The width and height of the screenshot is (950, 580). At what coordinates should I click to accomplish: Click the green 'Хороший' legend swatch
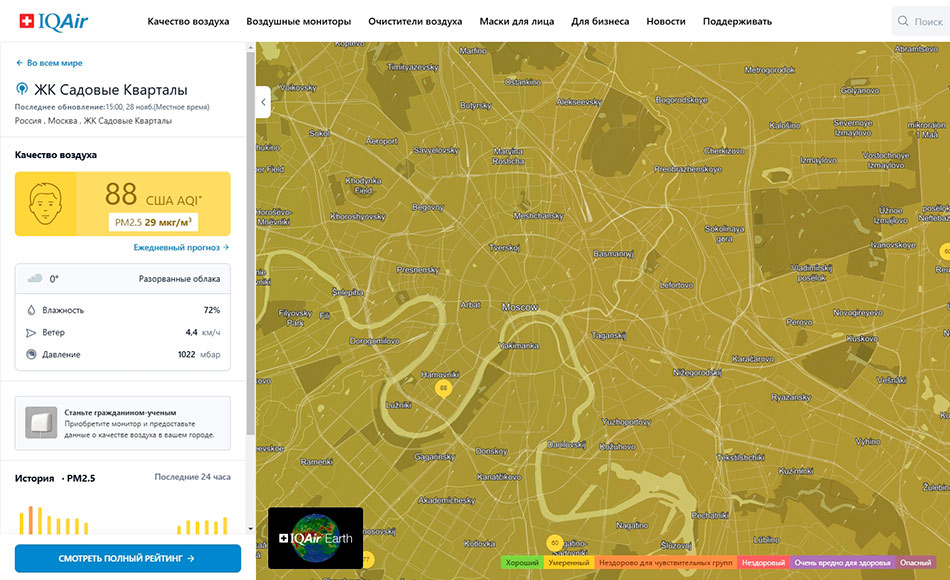tap(522, 562)
